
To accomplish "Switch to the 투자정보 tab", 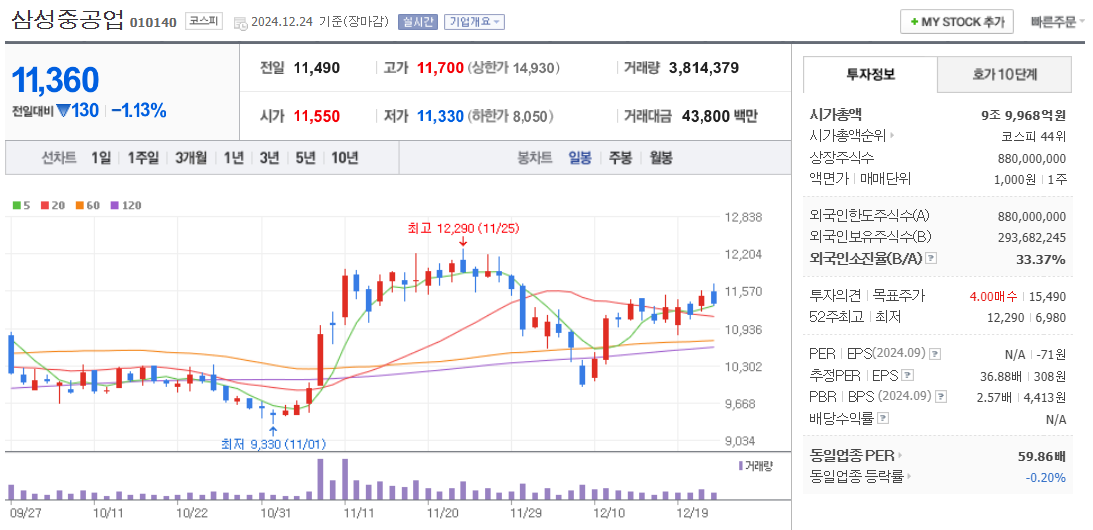I will pyautogui.click(x=870, y=75).
